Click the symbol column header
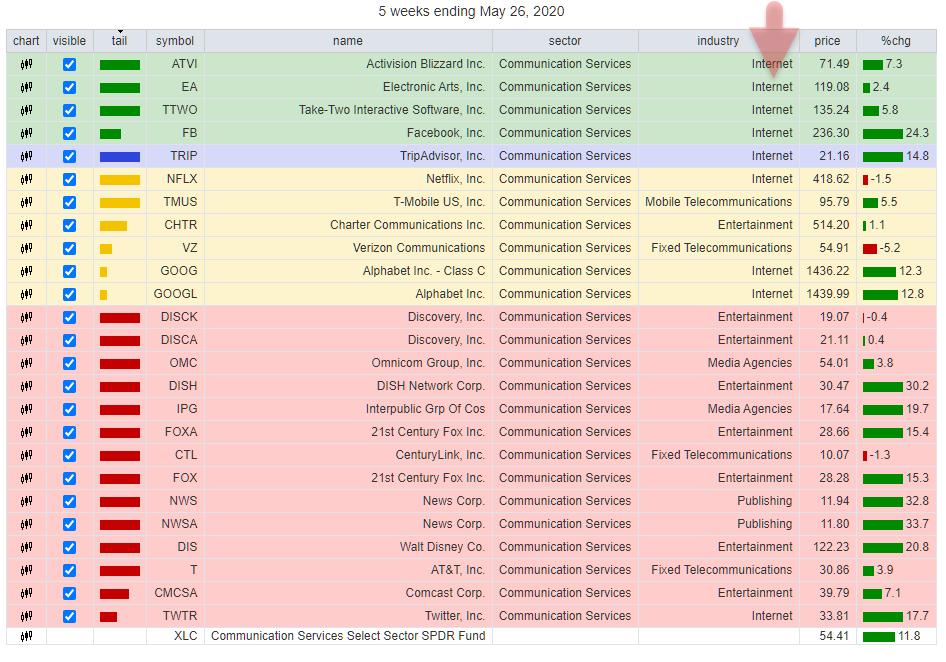This screenshot has width=946, height=662. click(x=175, y=41)
